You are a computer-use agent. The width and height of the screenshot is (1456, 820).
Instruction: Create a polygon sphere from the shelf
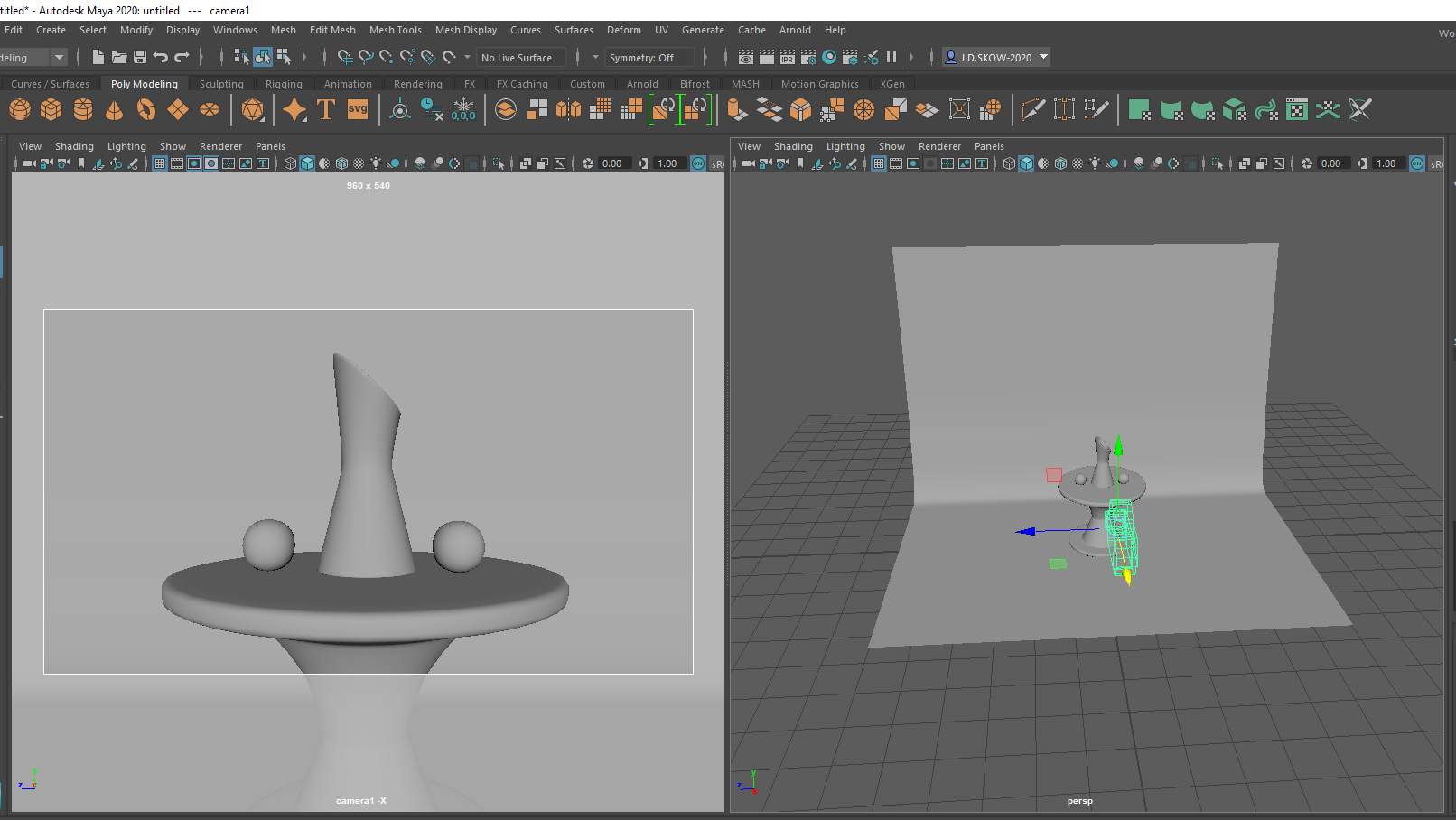(x=20, y=110)
